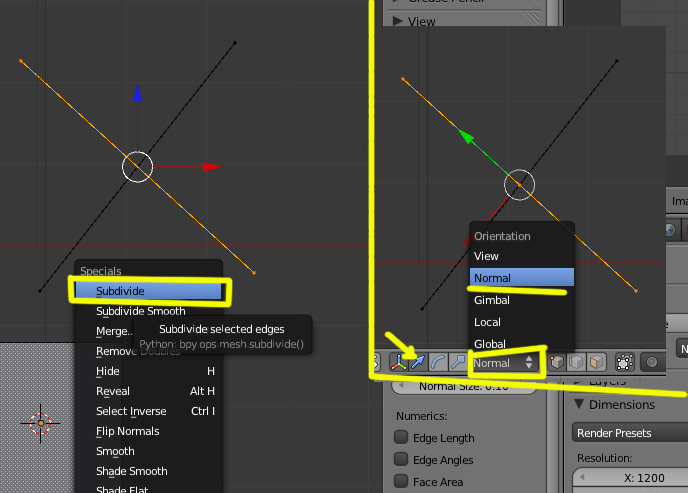Click the Numerics: label
This screenshot has width=688, height=493.
422,416
